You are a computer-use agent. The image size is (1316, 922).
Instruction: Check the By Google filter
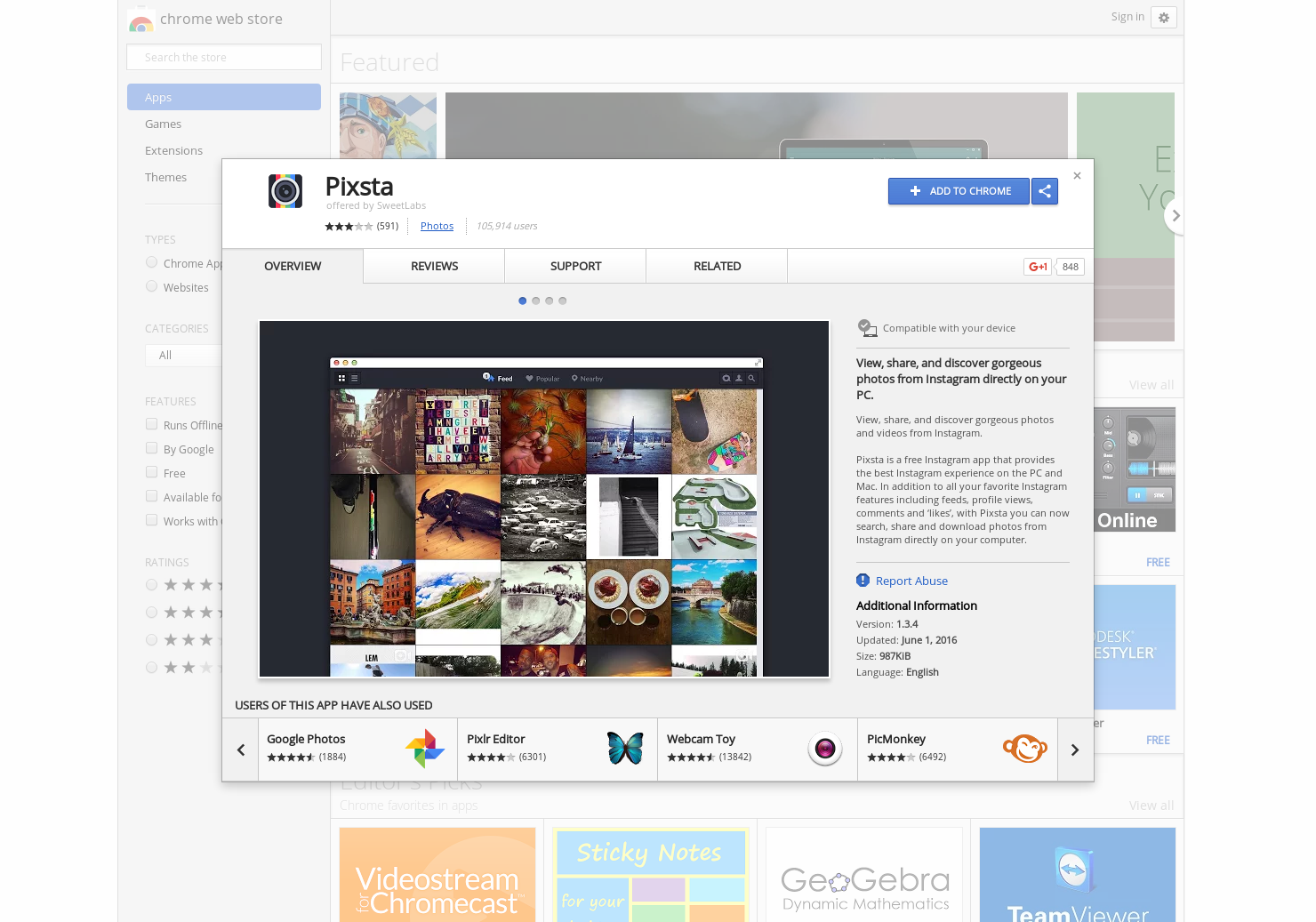[x=151, y=448]
